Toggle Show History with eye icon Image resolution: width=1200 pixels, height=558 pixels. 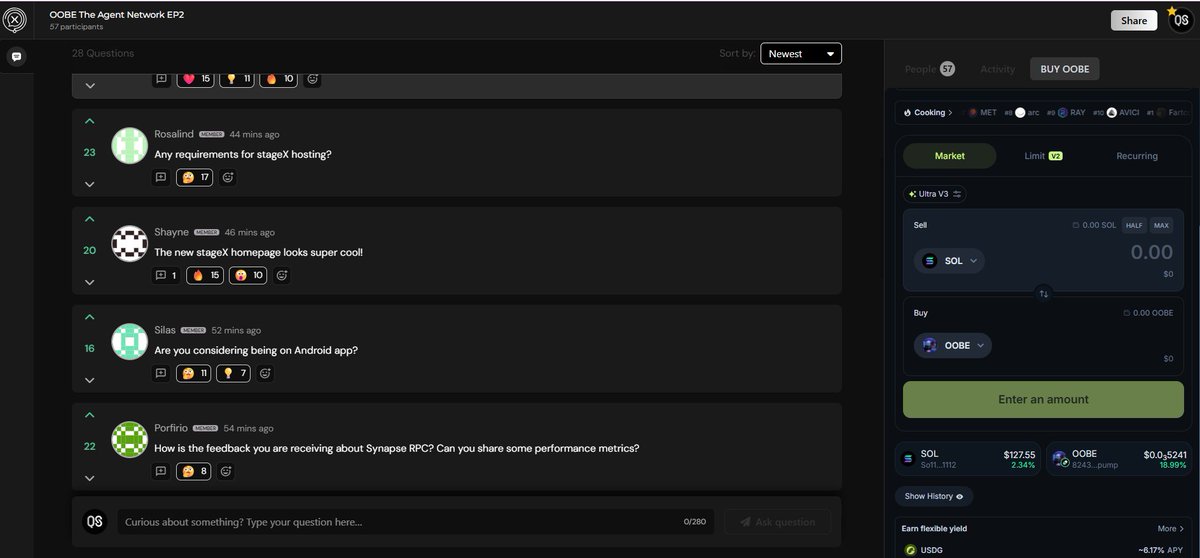click(x=934, y=496)
